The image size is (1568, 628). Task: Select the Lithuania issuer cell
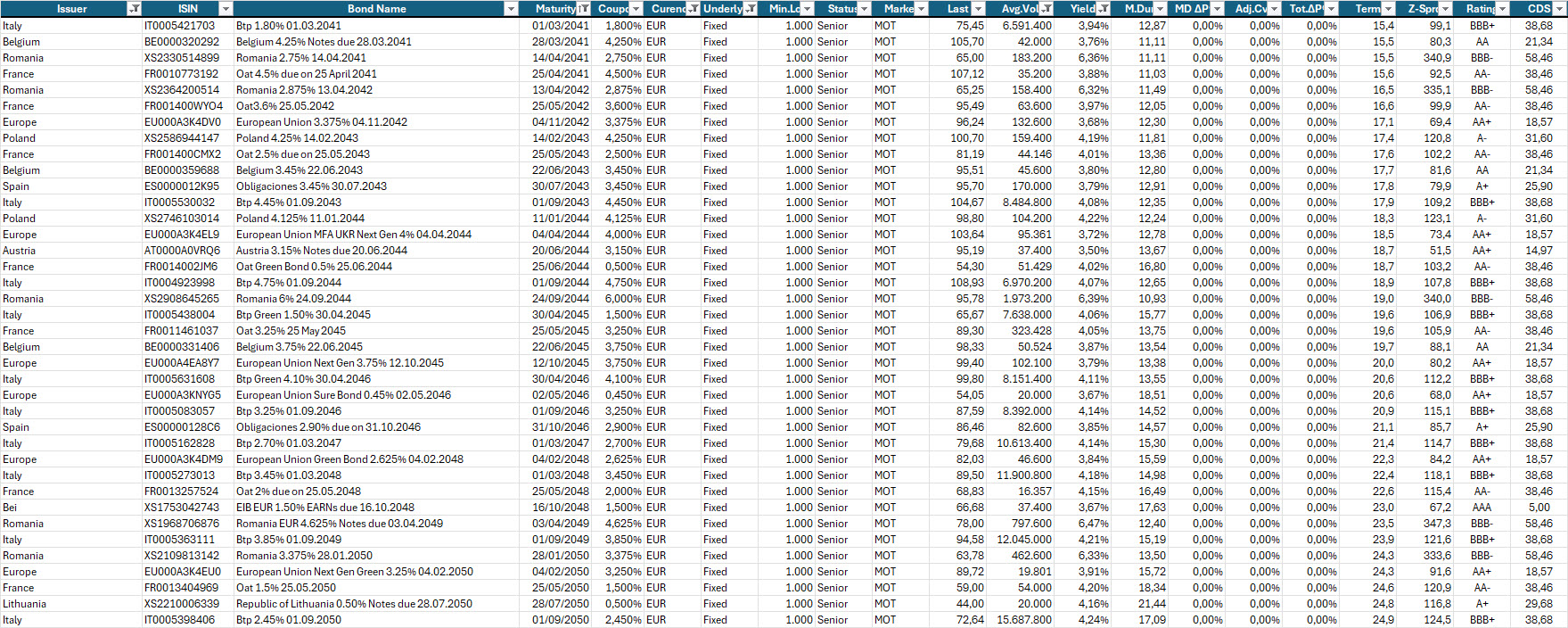pyautogui.click(x=25, y=604)
